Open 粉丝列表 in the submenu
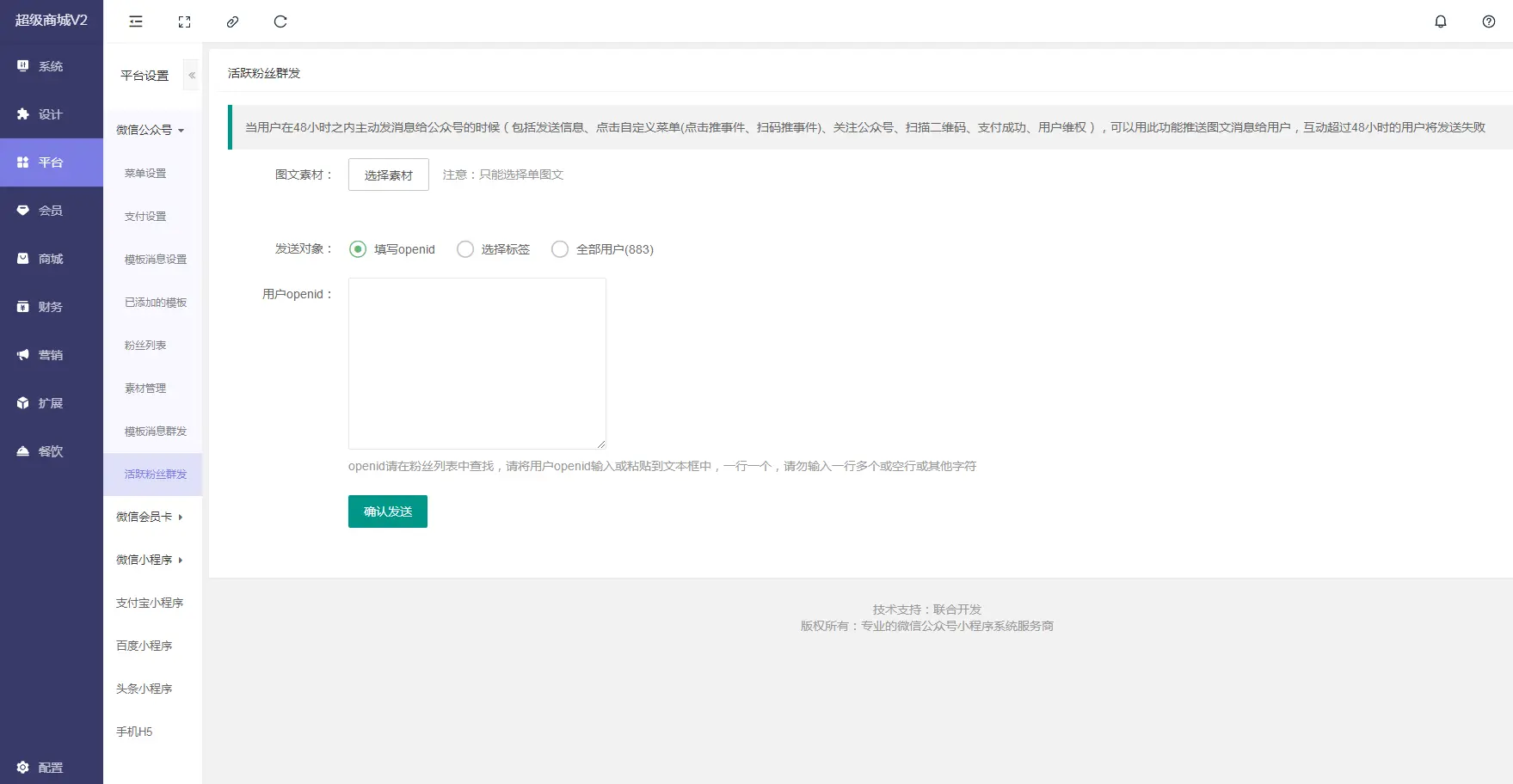The width and height of the screenshot is (1513, 784). [152, 345]
